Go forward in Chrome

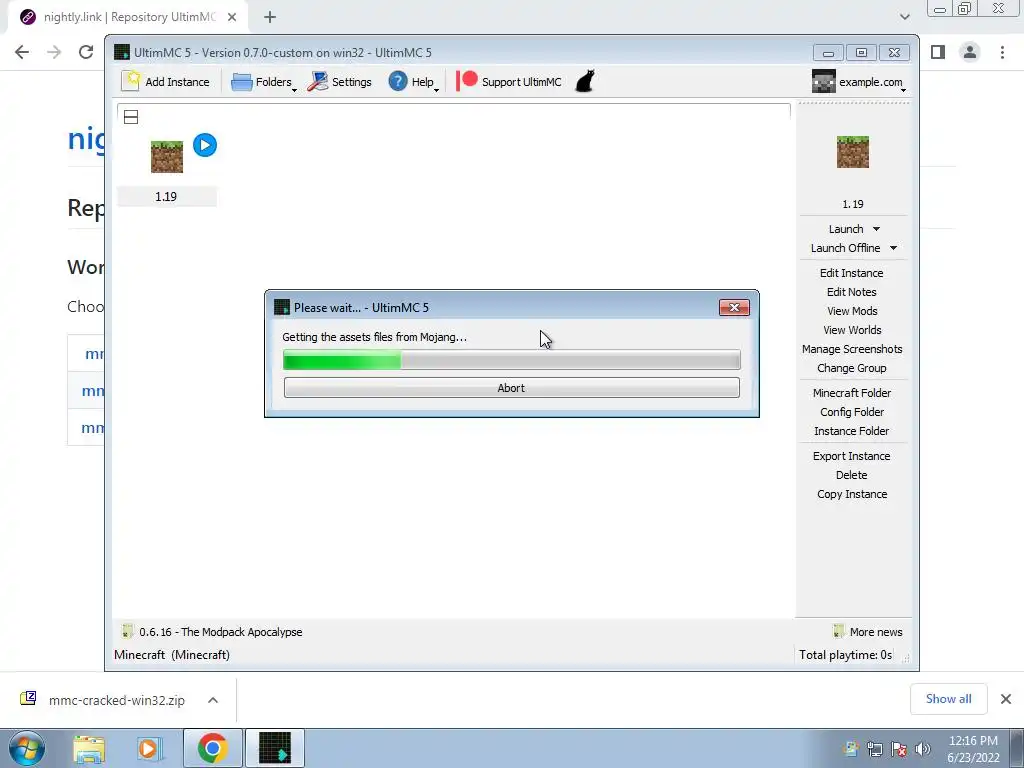point(54,52)
